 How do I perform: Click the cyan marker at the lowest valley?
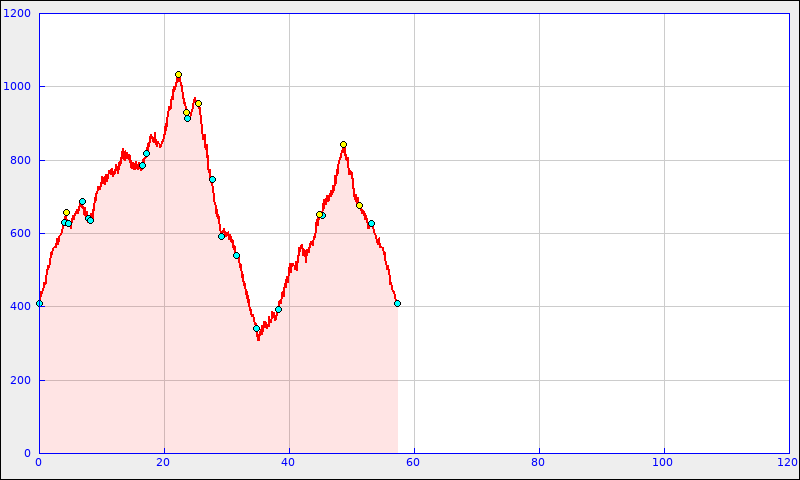tap(256, 328)
